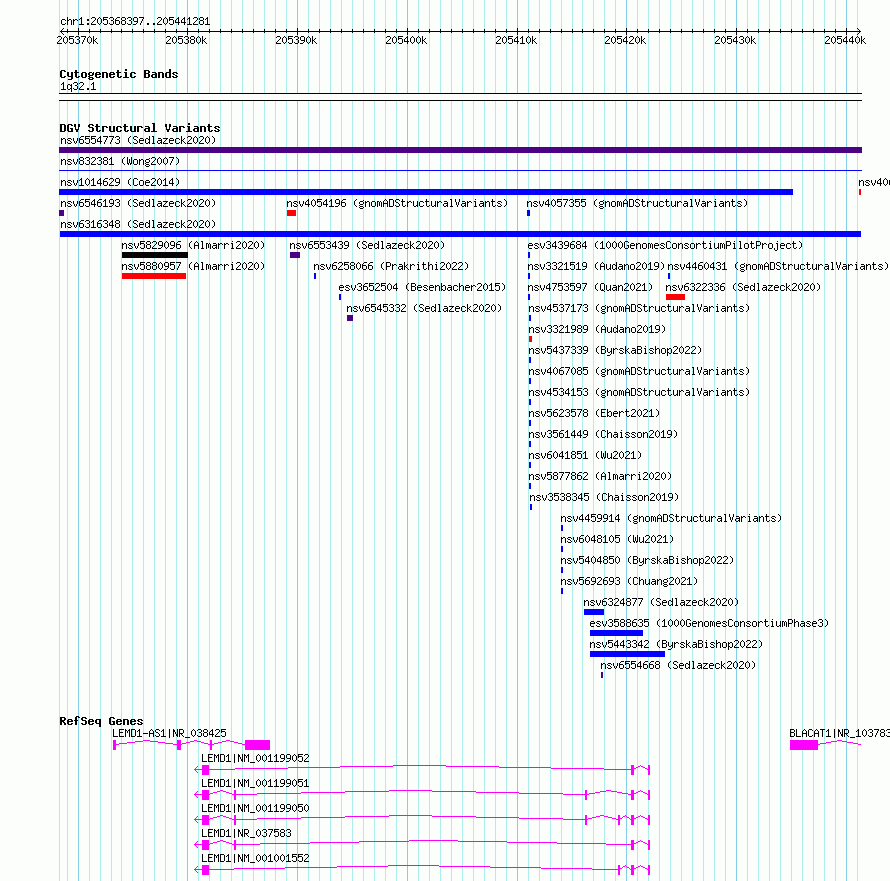The height and width of the screenshot is (881, 890).
Task: Click the LEMD1|NM_001199050 transcript label
Action: 255,808
